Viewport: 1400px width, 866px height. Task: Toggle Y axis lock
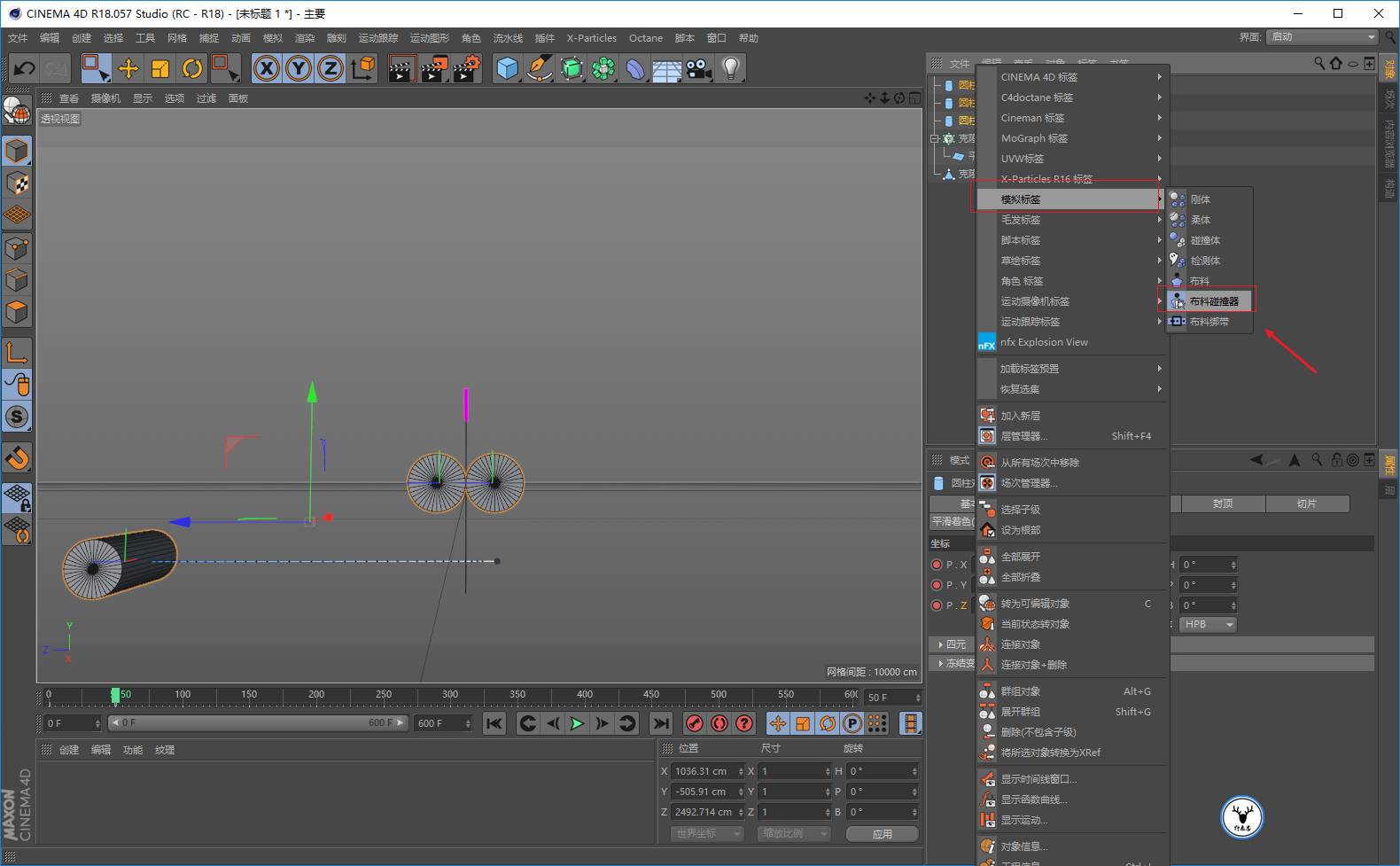299,68
